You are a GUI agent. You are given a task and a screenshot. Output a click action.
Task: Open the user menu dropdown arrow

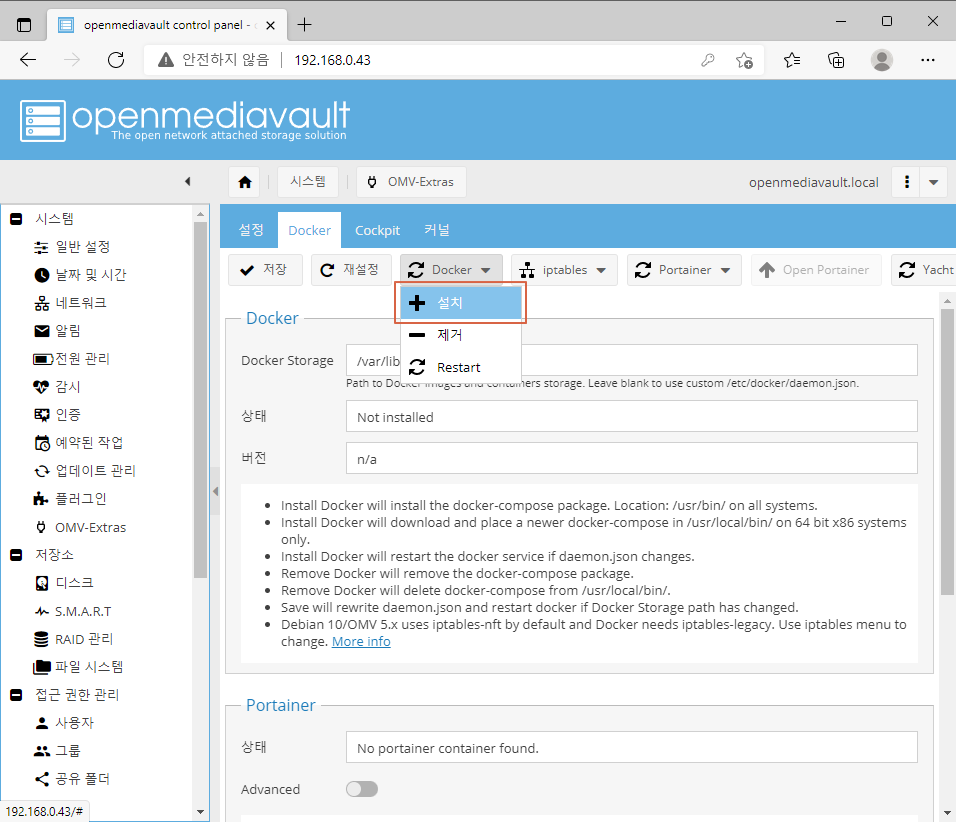[x=933, y=182]
